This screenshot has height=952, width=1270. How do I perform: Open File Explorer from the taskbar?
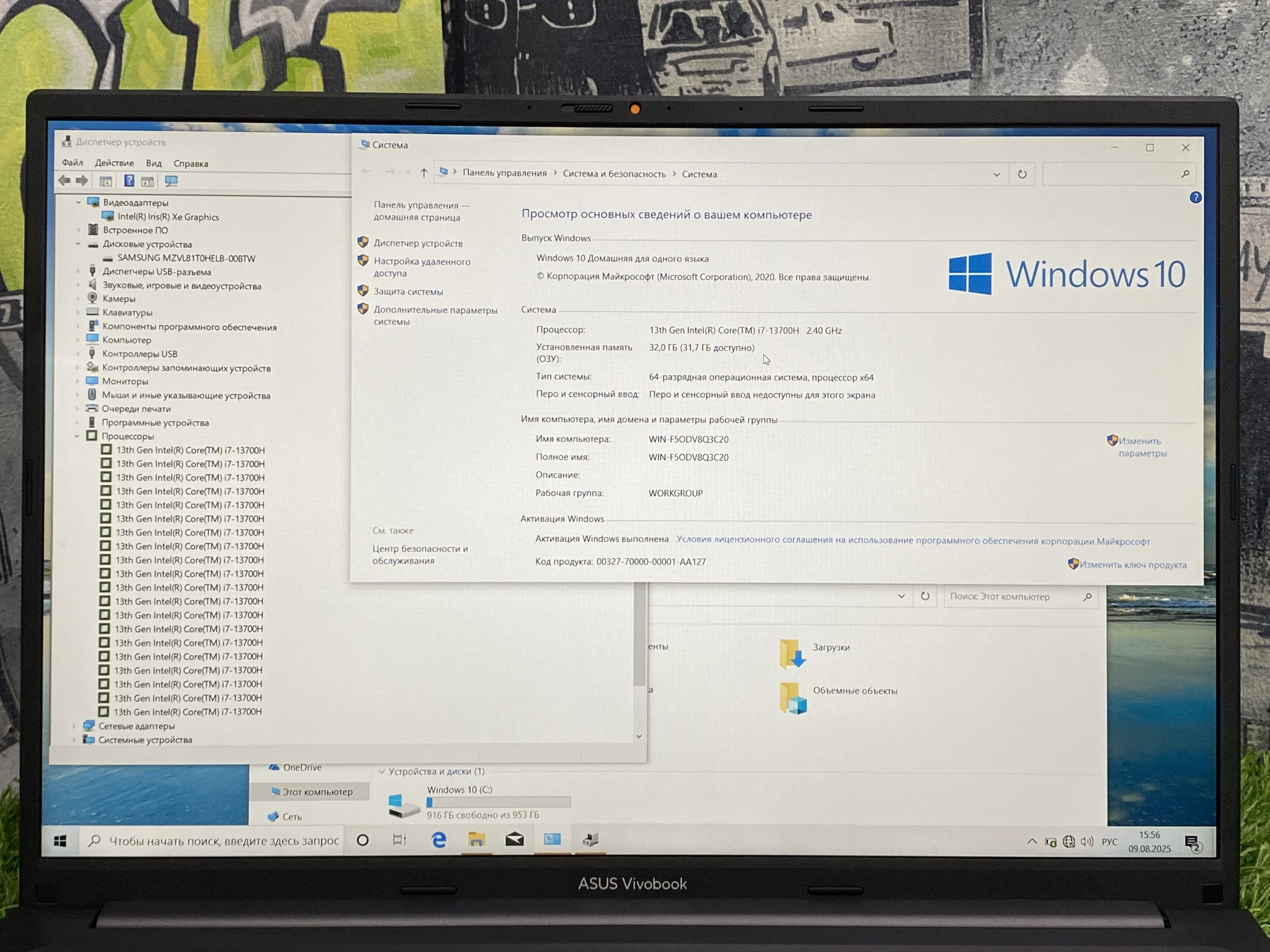pyautogui.click(x=476, y=840)
